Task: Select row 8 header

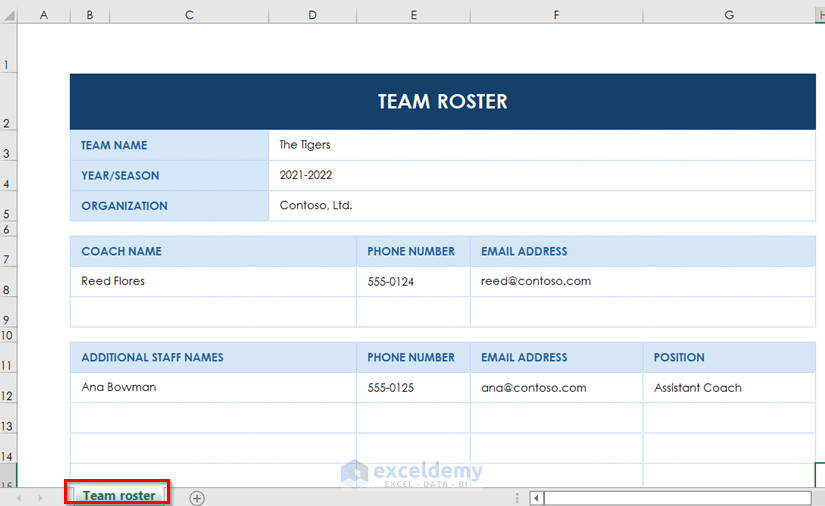Action: (8, 282)
